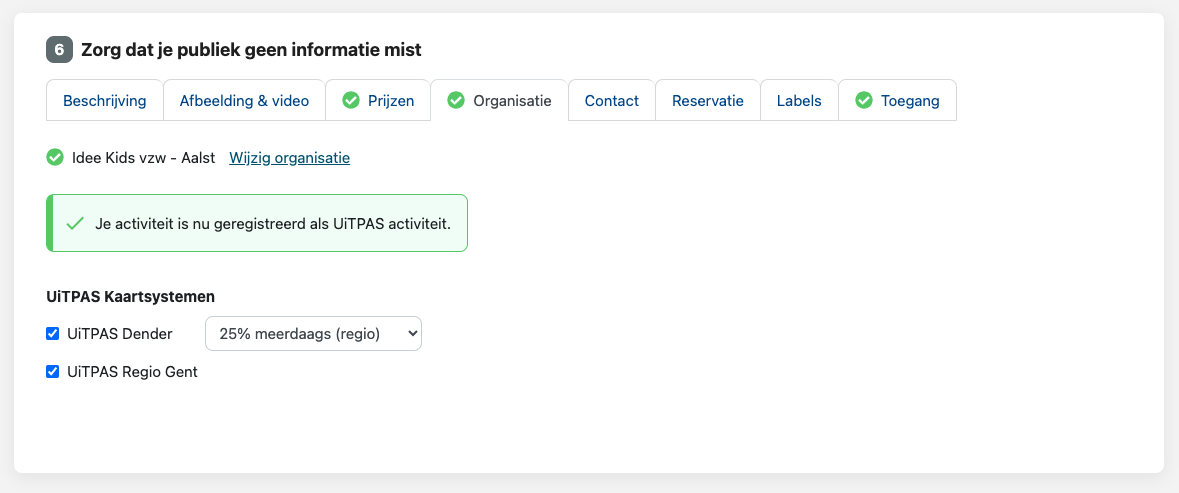The image size is (1179, 493).
Task: Click the checkmark icon in the success alert
Action: coord(74,223)
